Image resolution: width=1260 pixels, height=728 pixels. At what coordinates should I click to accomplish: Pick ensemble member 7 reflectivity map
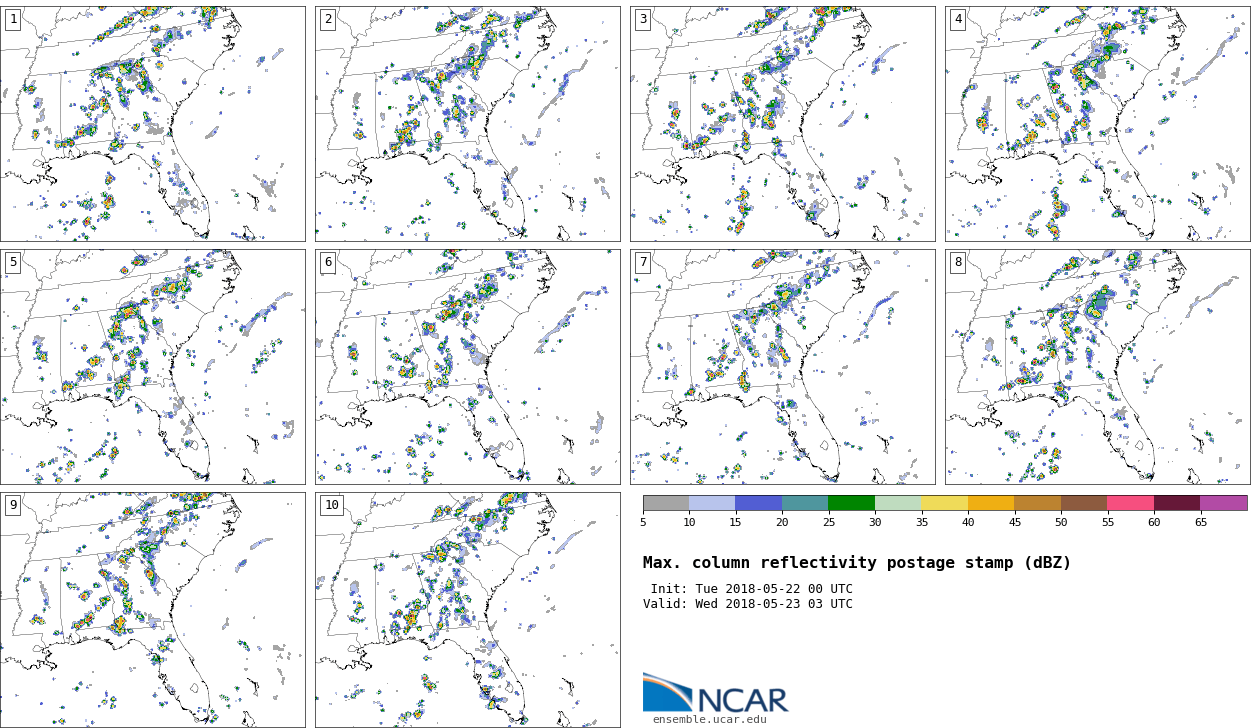(782, 367)
